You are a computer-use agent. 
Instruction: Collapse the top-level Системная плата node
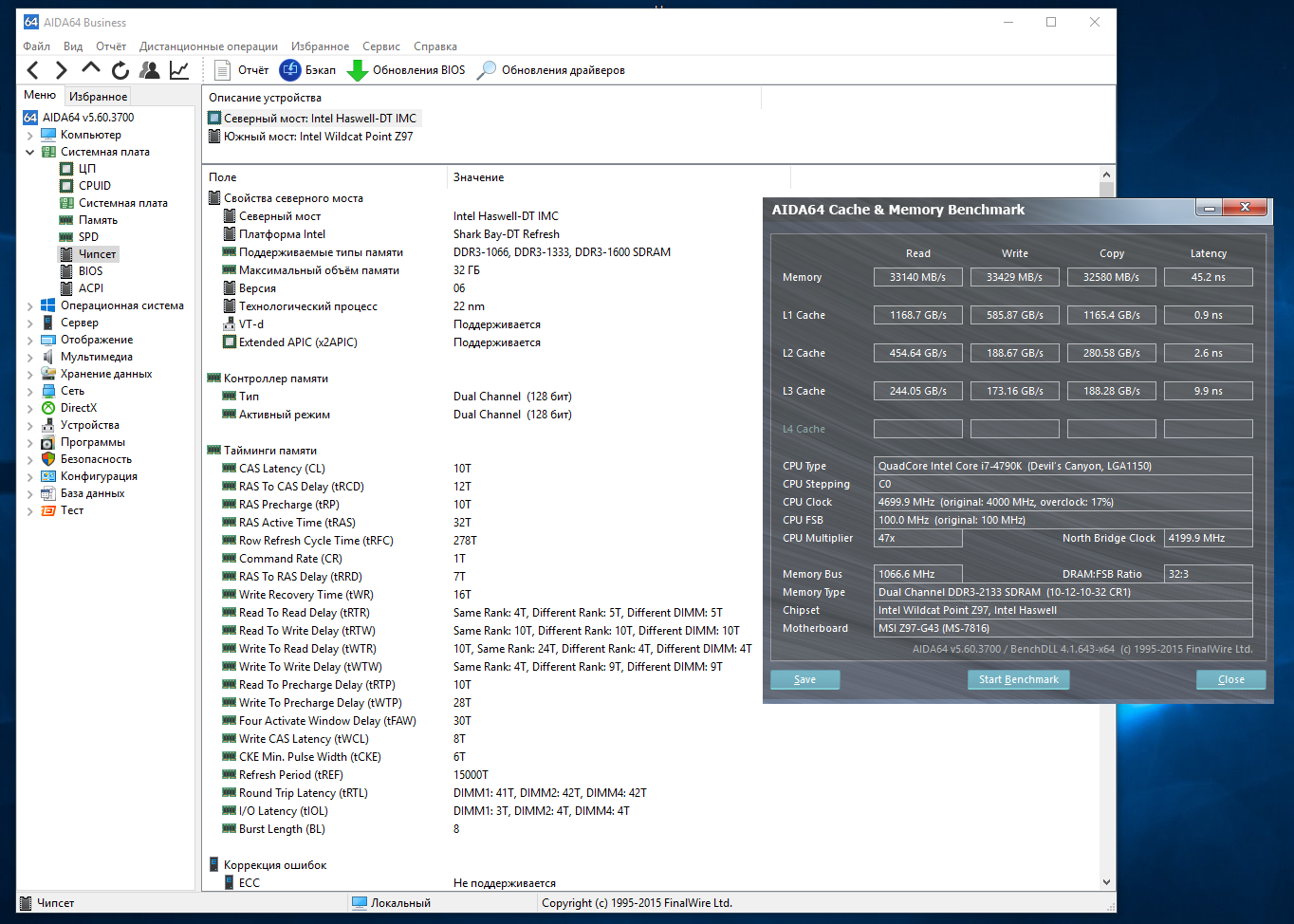[x=30, y=153]
